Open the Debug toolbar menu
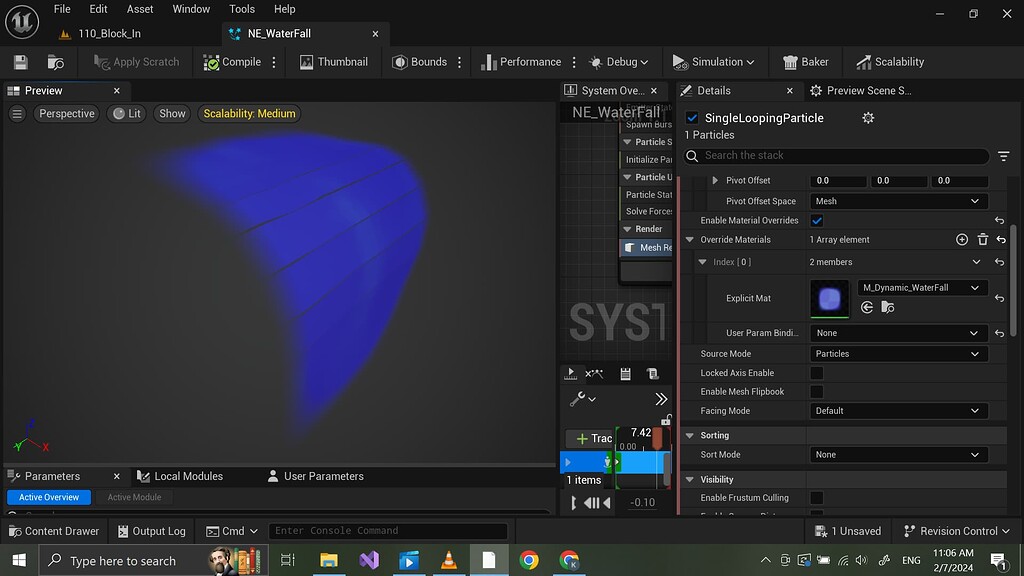The image size is (1024, 576). tap(619, 61)
